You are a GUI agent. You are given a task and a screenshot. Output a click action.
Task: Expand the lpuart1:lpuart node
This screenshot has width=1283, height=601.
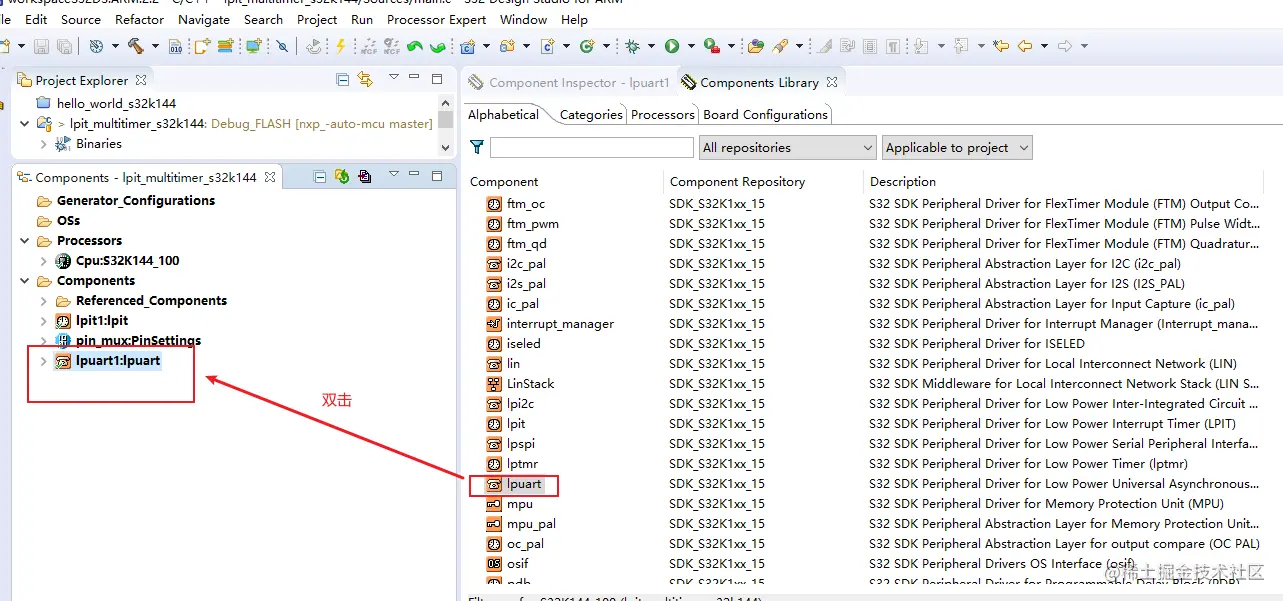[x=43, y=361]
